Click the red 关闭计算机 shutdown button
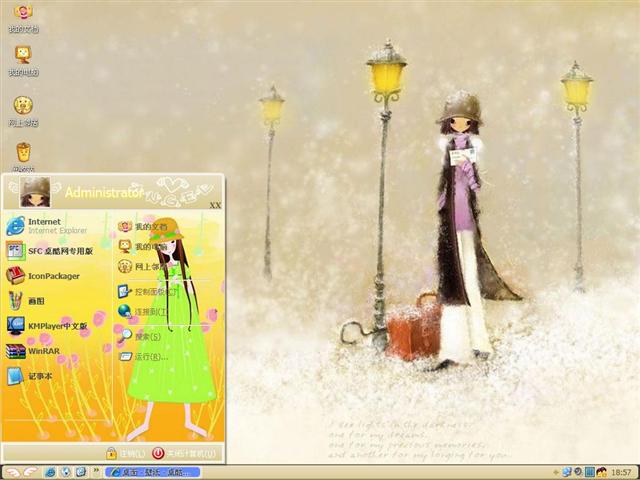This screenshot has width=640, height=480. pyautogui.click(x=184, y=453)
